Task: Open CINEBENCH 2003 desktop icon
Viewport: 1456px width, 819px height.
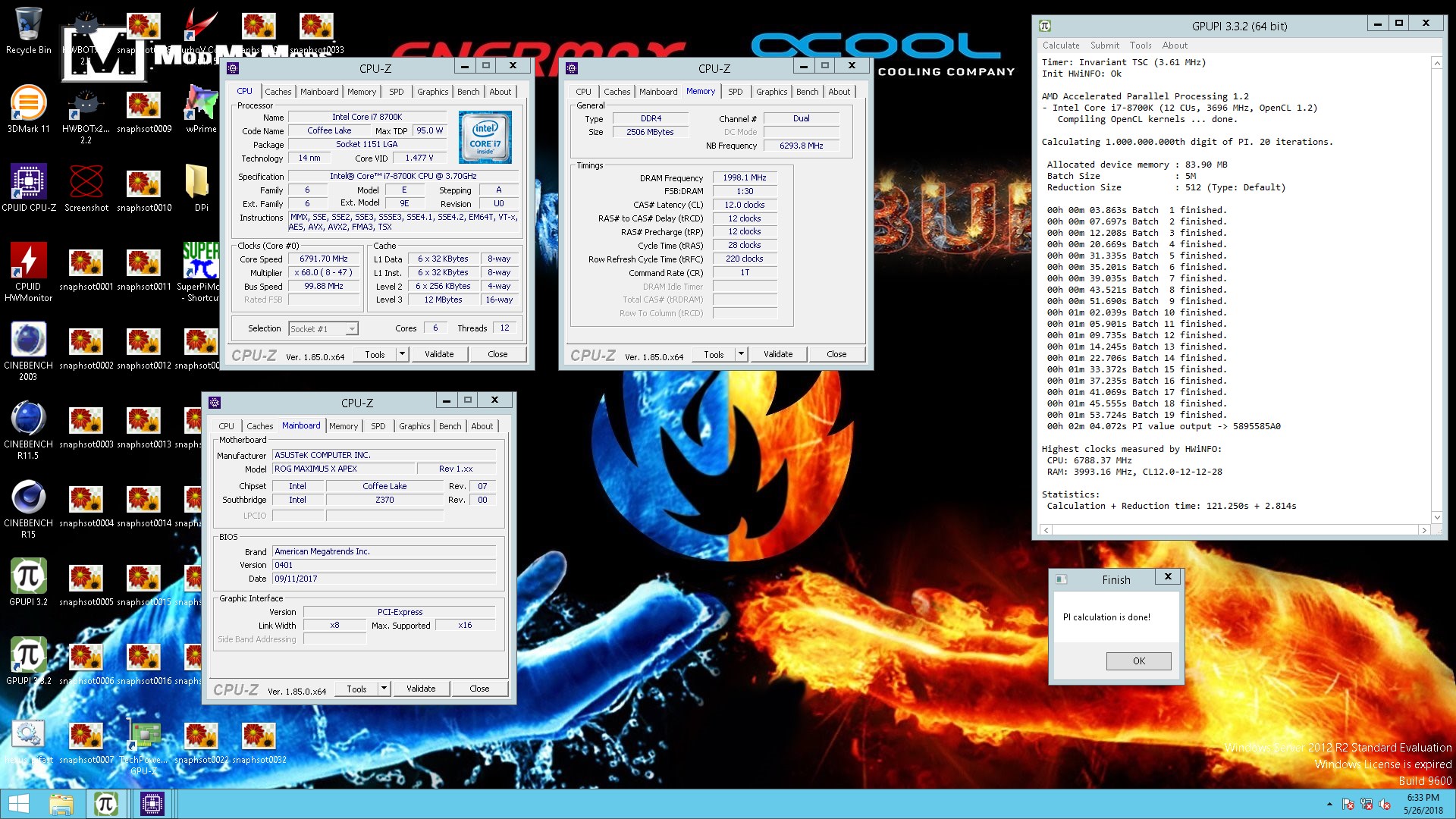Action: pyautogui.click(x=28, y=351)
